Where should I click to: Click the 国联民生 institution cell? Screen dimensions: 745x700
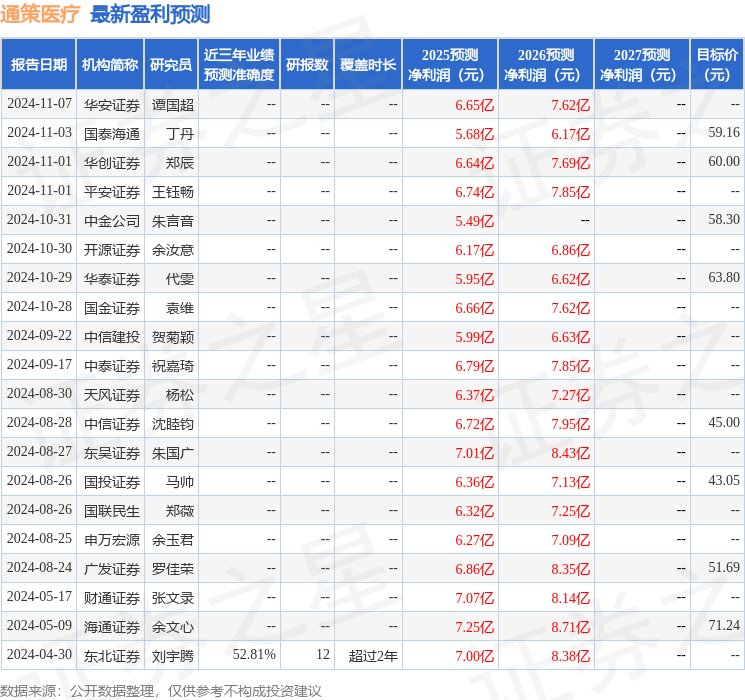(112, 510)
